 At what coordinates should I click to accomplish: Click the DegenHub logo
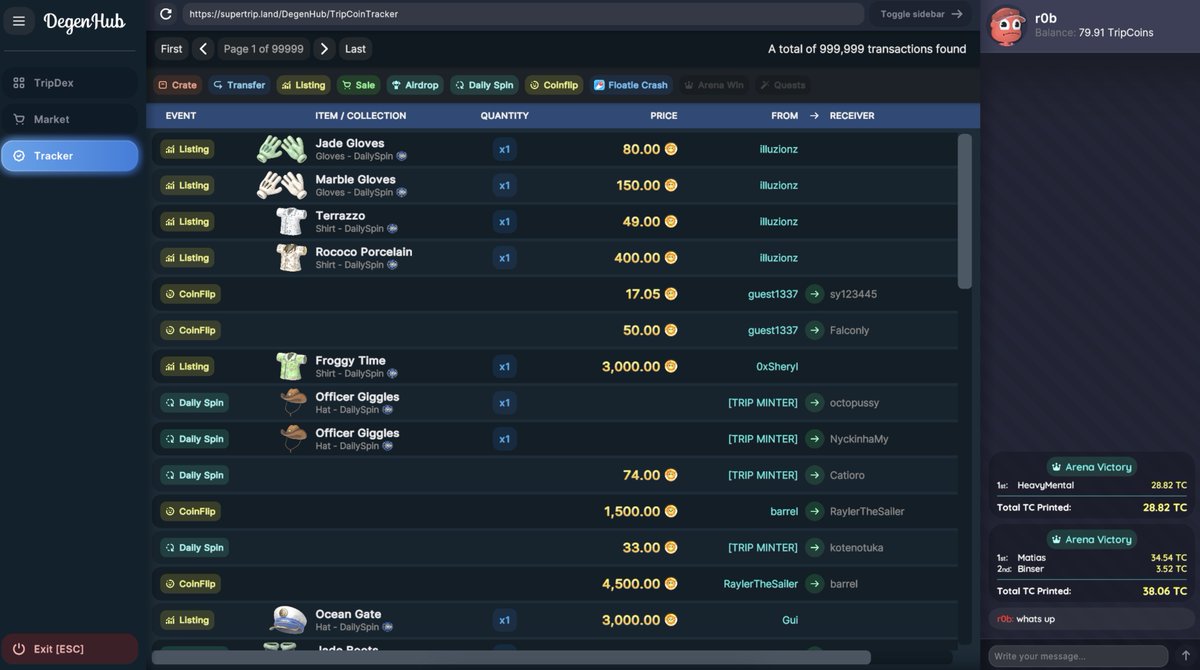84,22
